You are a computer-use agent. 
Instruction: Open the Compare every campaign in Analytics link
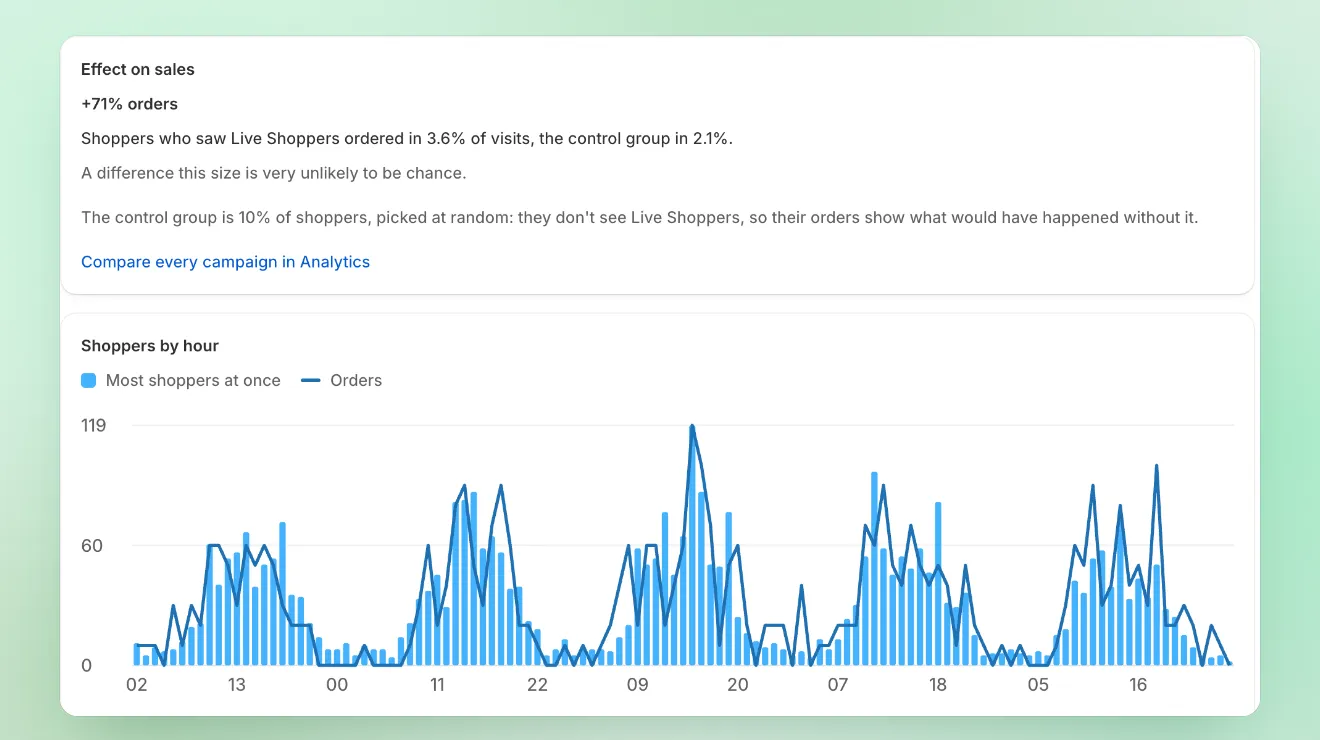point(225,262)
